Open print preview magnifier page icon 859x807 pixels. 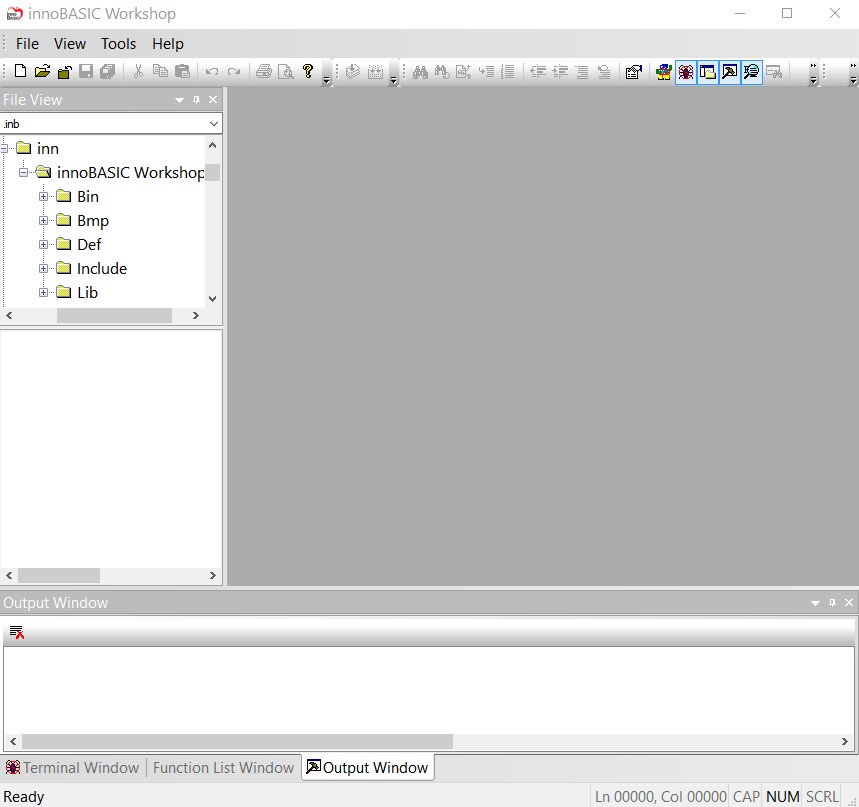point(285,71)
